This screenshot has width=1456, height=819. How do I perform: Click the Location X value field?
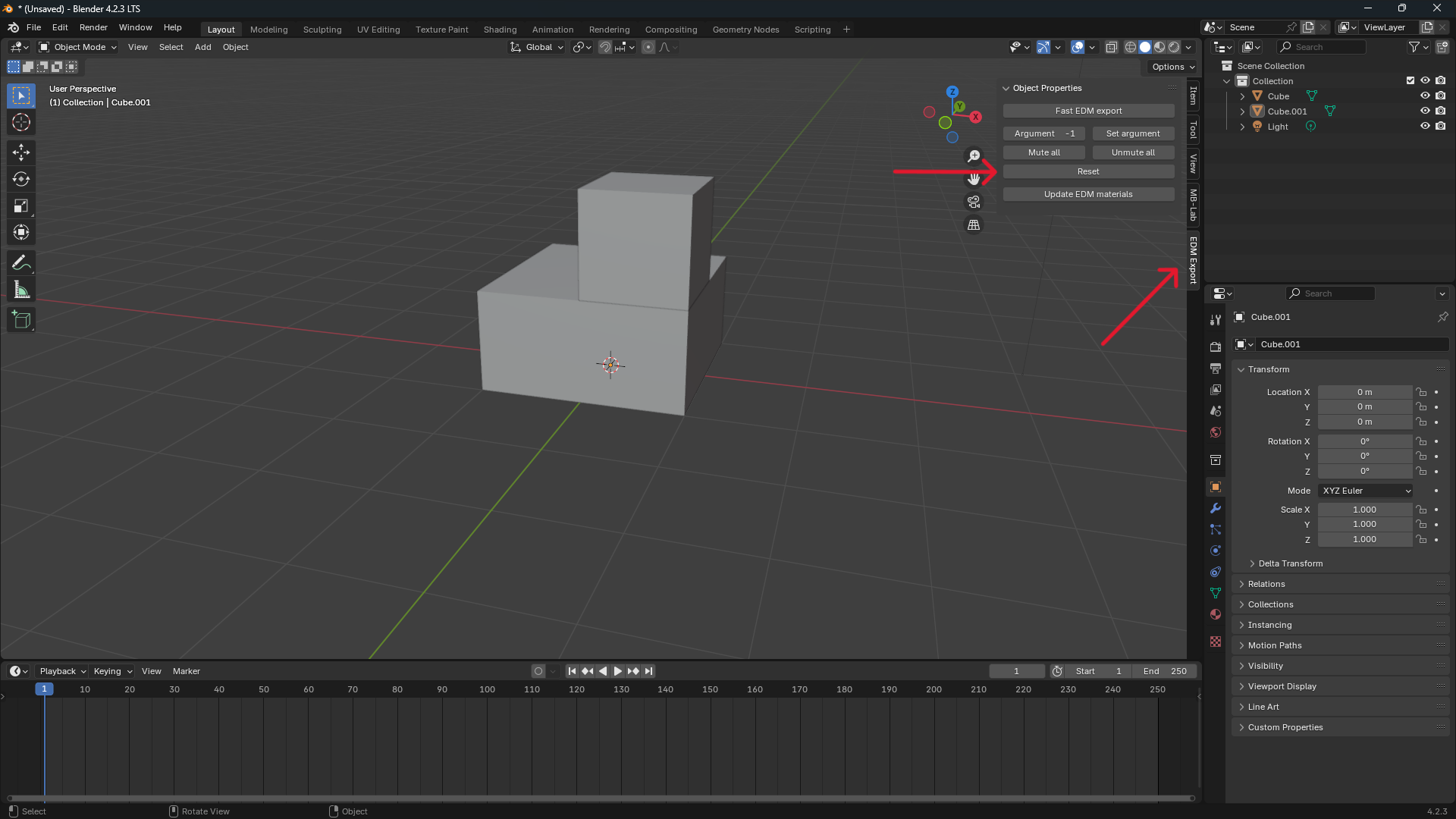click(1364, 392)
